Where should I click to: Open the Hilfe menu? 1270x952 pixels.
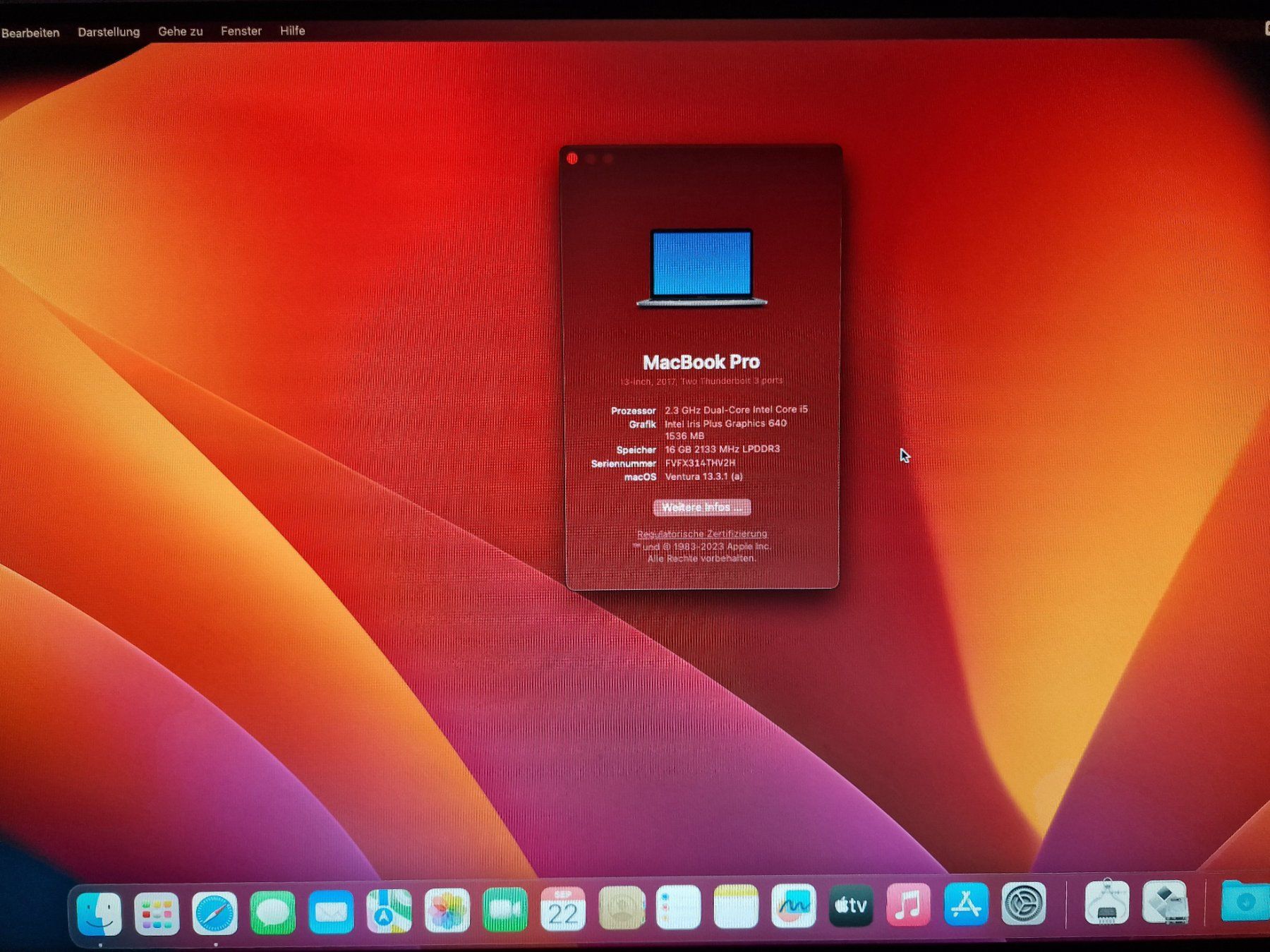click(293, 30)
